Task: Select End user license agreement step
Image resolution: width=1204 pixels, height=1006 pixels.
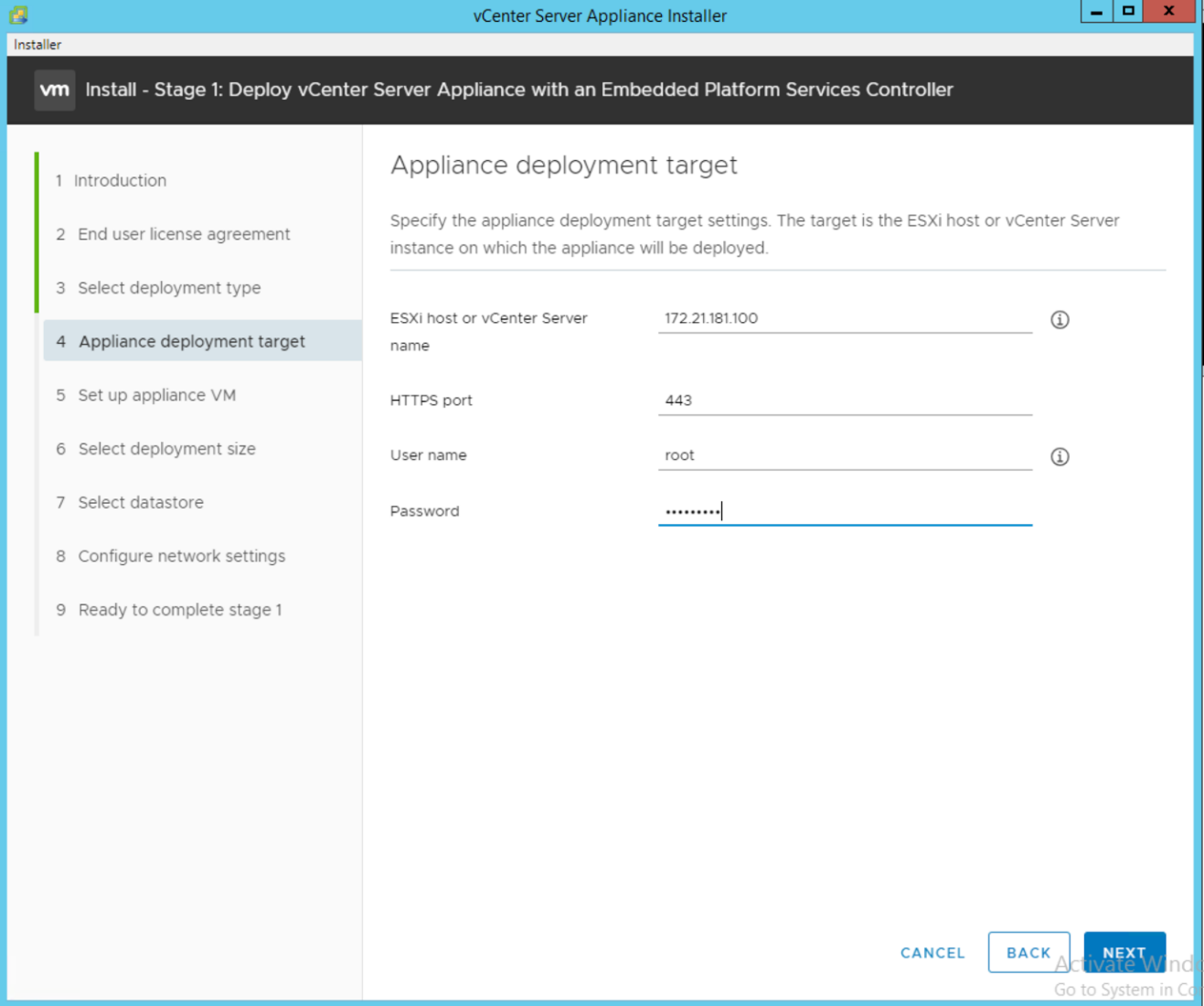Action: point(184,234)
